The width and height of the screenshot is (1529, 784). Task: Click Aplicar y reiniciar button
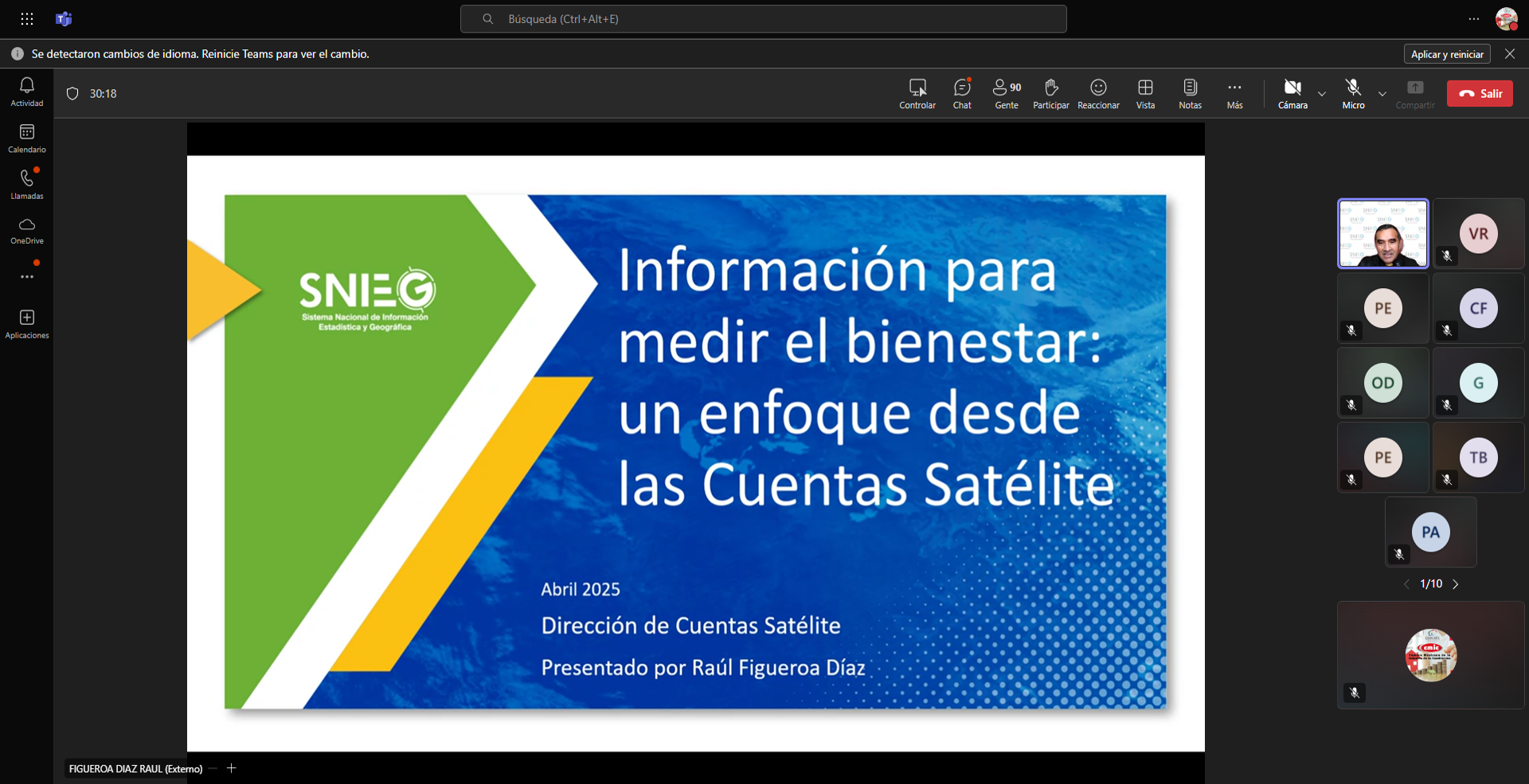point(1447,54)
